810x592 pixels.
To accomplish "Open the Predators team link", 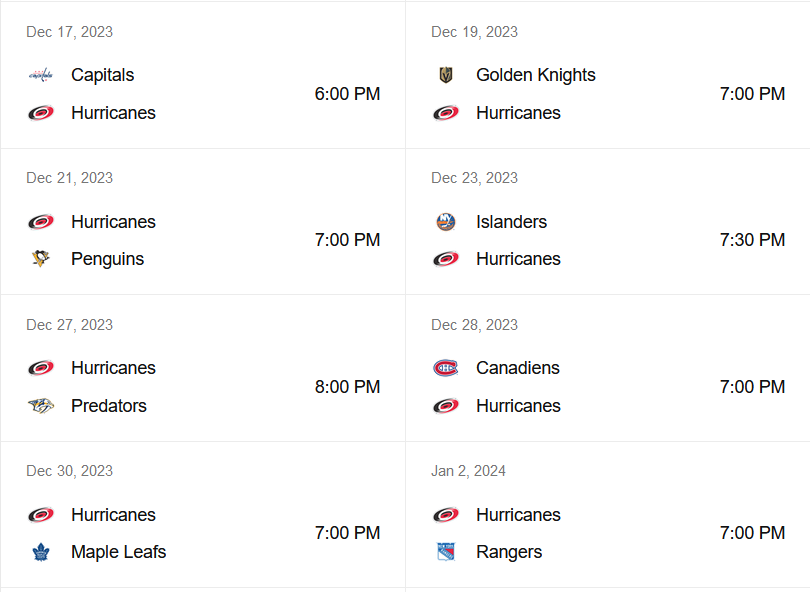I will pos(109,406).
